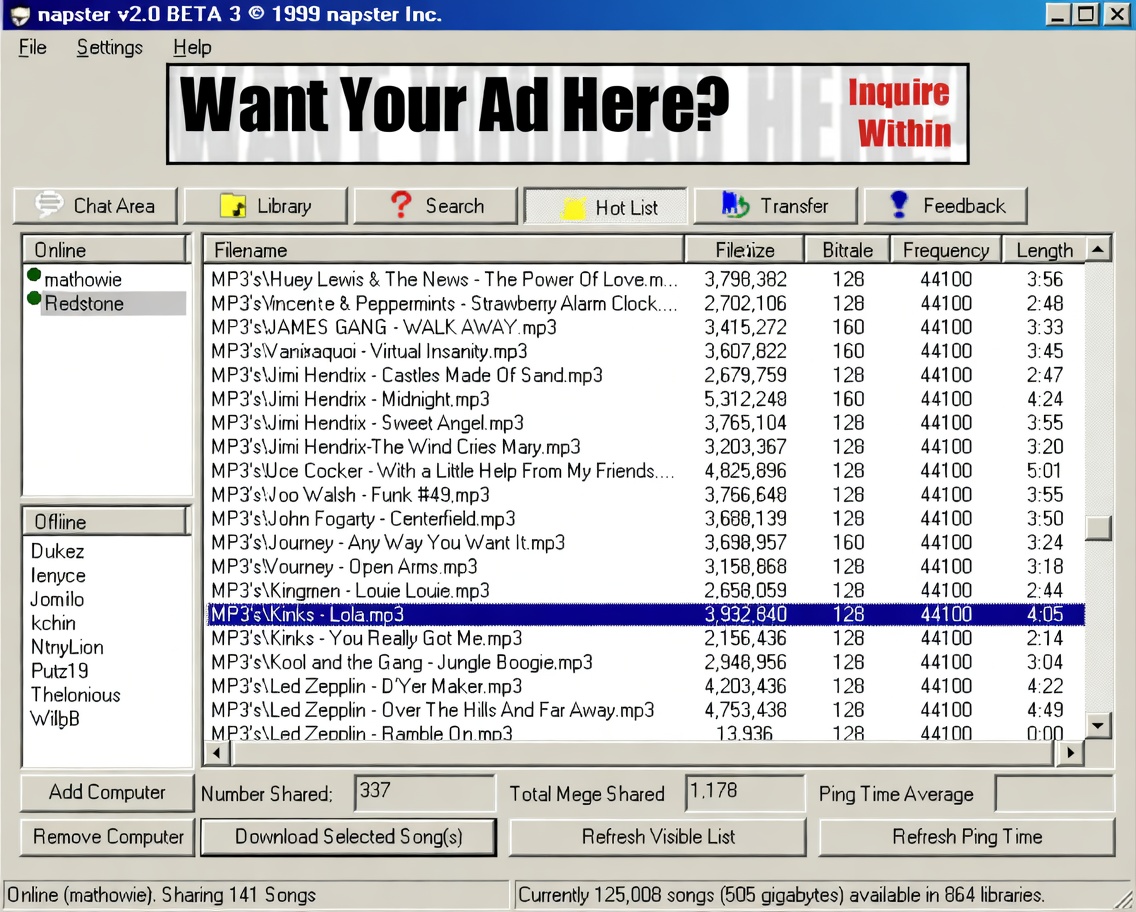
Task: Sort by the Filename column header
Action: pos(444,250)
